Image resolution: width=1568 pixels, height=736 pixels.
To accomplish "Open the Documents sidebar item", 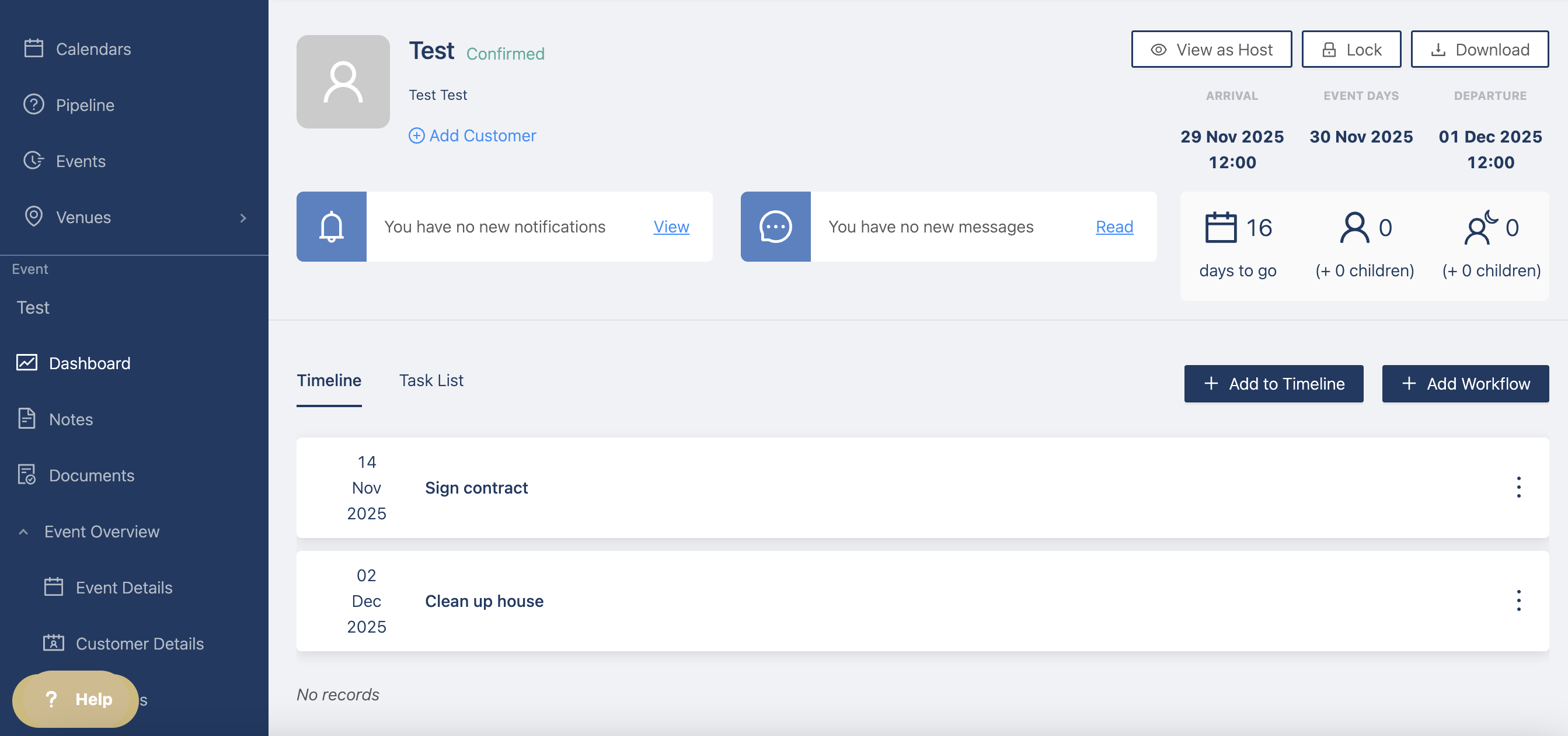I will [91, 475].
